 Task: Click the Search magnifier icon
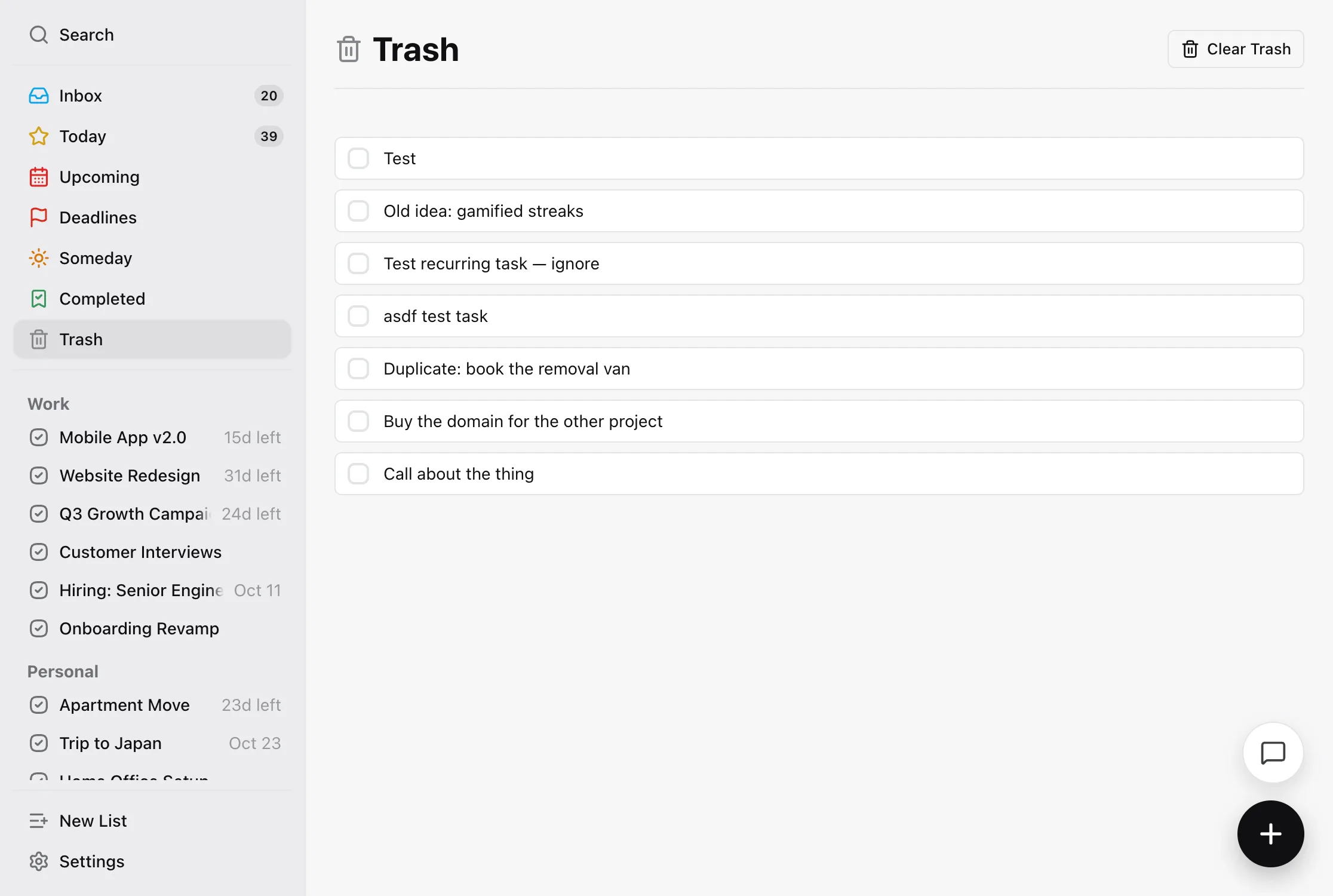pyautogui.click(x=39, y=35)
